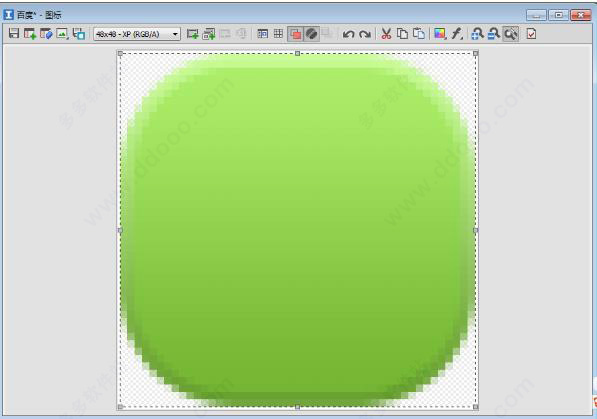
Task: Toggle the highlighted zoom magnifier tool
Action: coord(511,34)
